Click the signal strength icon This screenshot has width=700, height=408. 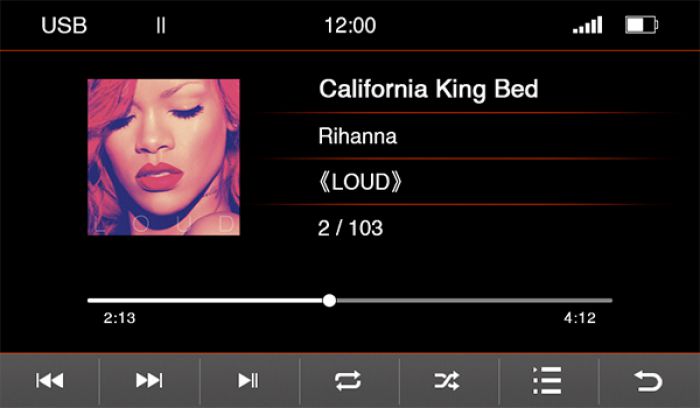point(588,25)
